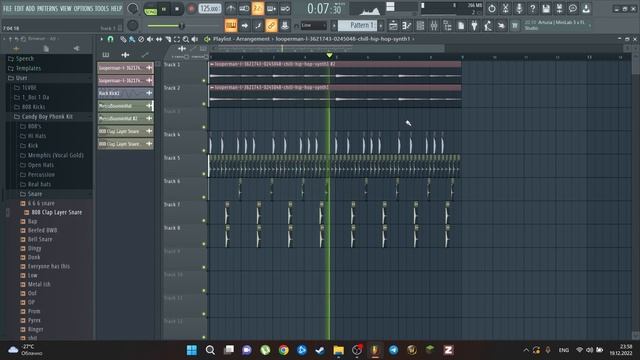This screenshot has width=640, height=360.
Task: Open the EDIT menu
Action: (x=19, y=8)
